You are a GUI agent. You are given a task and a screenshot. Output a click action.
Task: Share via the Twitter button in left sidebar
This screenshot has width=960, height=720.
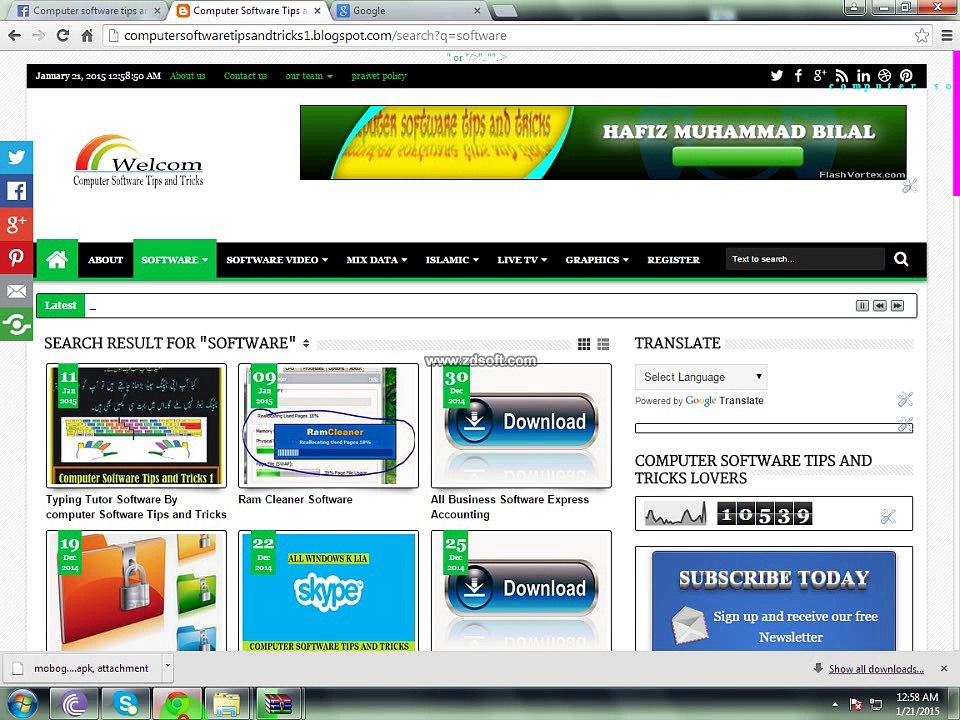(16, 157)
